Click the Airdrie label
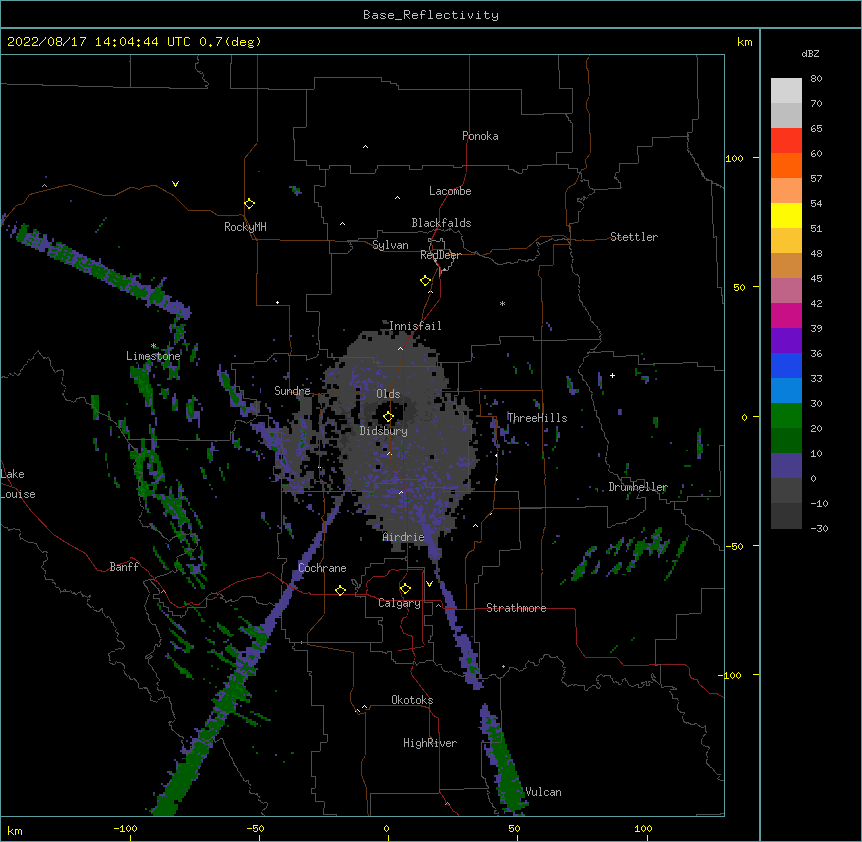The image size is (862, 842). tap(404, 537)
